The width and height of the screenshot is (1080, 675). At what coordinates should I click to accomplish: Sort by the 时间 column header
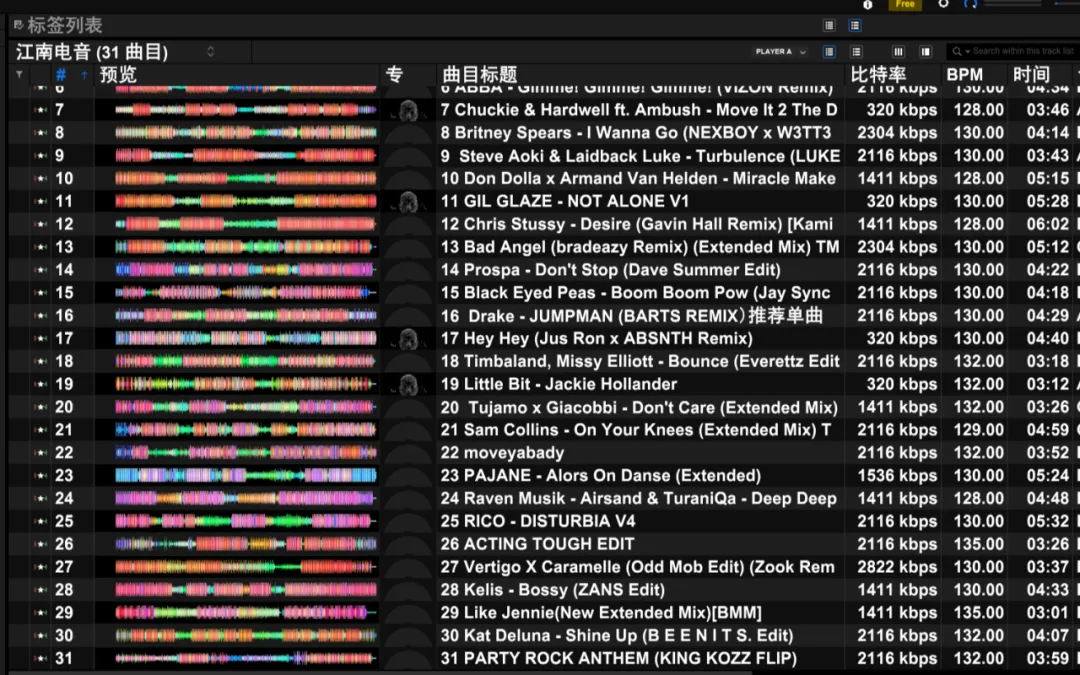[1031, 74]
